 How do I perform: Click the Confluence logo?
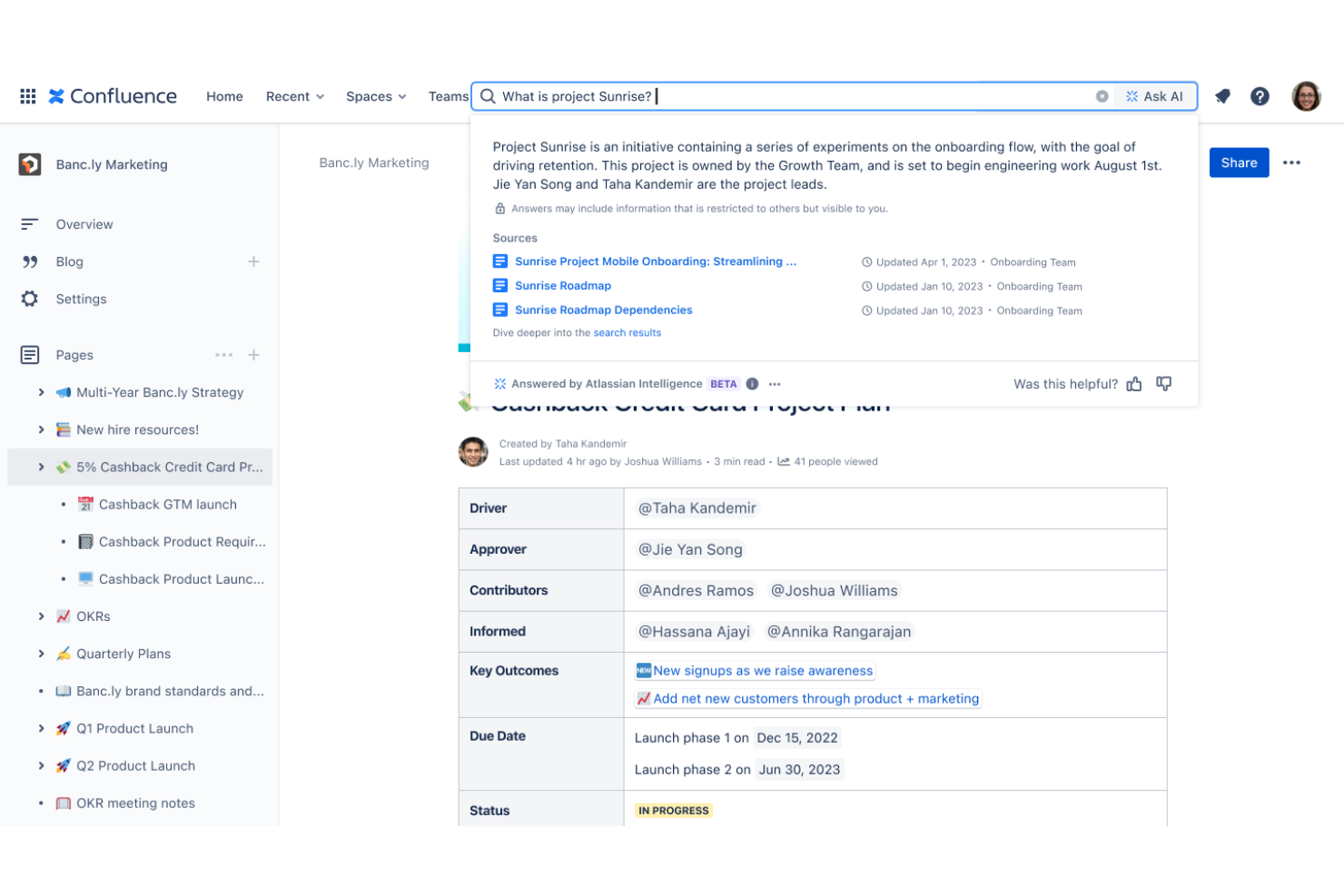click(x=112, y=96)
